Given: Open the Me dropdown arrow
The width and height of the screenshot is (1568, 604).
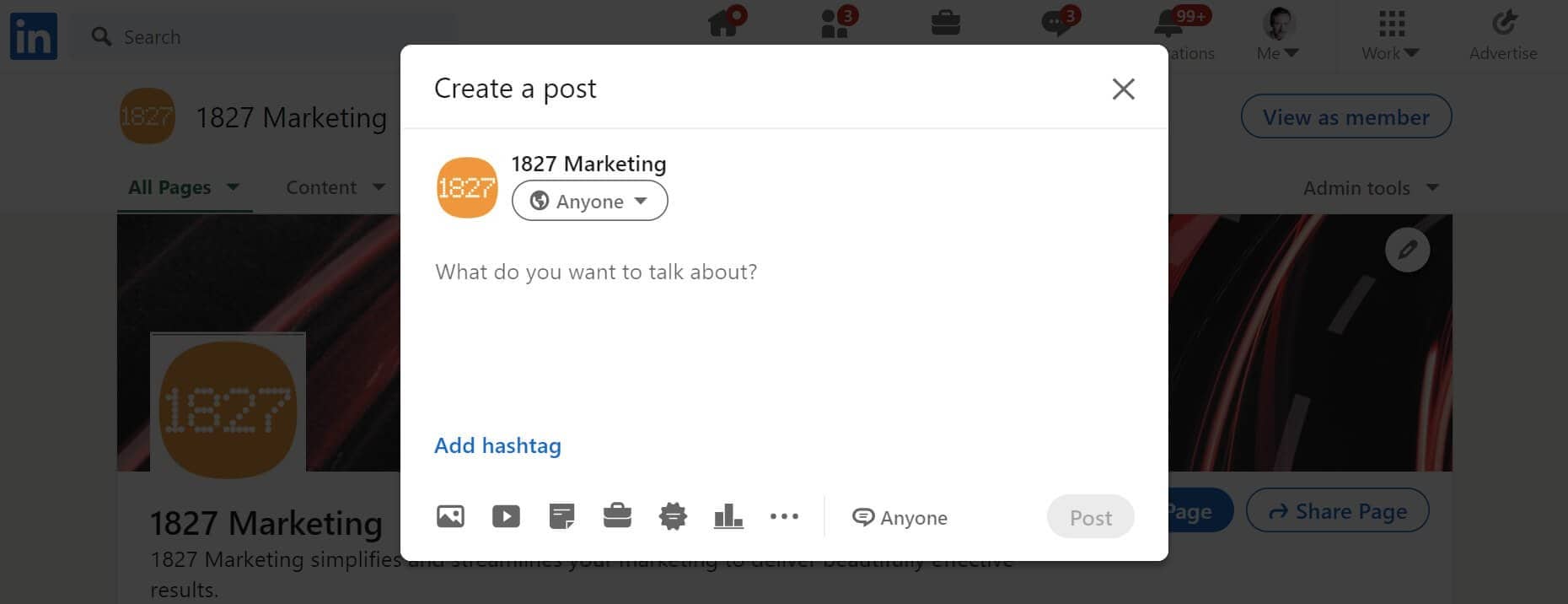Looking at the screenshot, I should click(x=1291, y=53).
